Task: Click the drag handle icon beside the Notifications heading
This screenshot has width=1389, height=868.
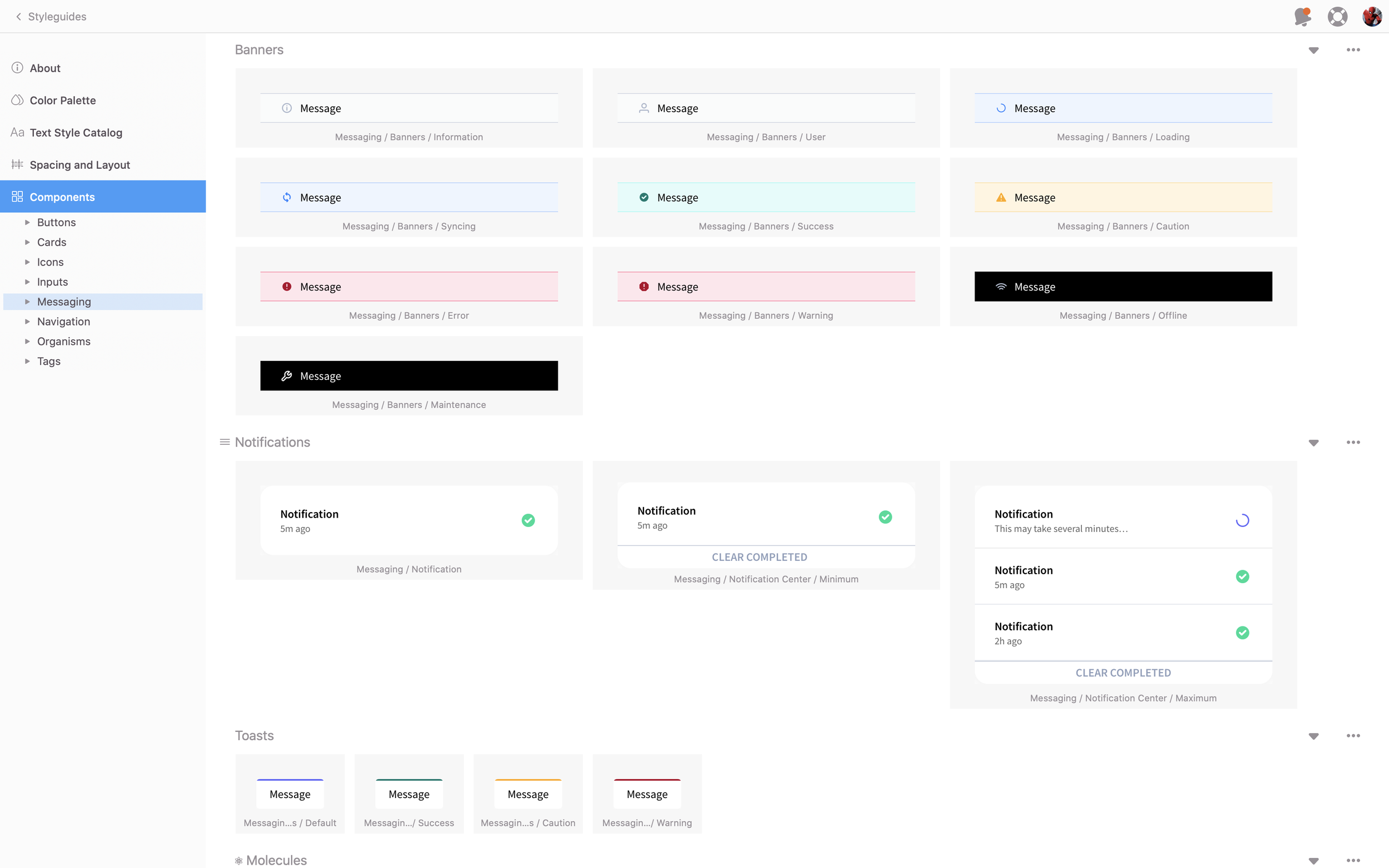Action: click(224, 442)
